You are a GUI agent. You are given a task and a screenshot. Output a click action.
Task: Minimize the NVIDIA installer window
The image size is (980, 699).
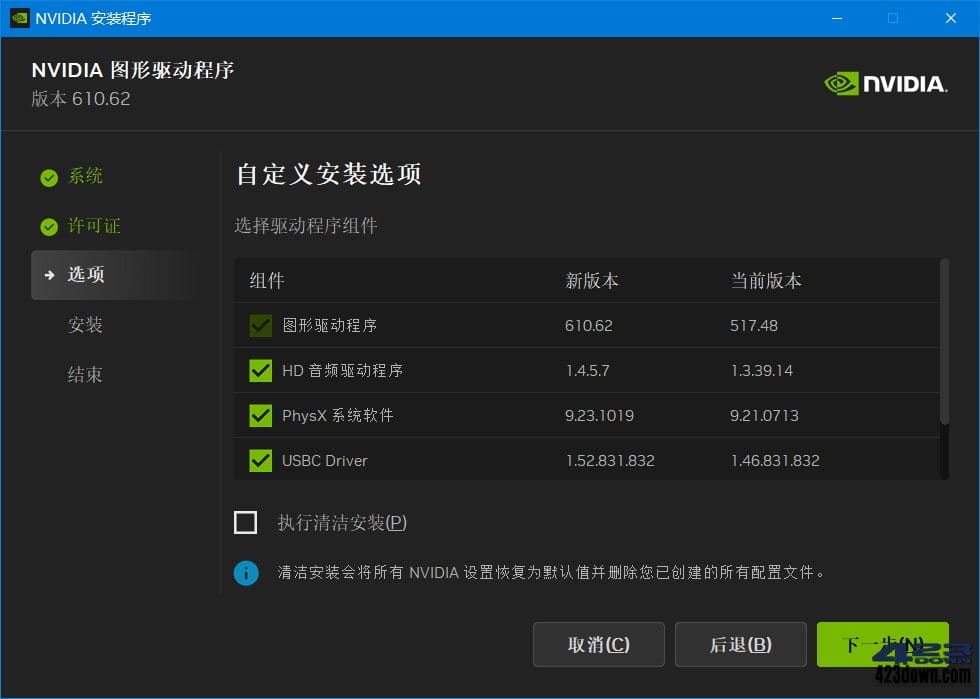[x=837, y=18]
